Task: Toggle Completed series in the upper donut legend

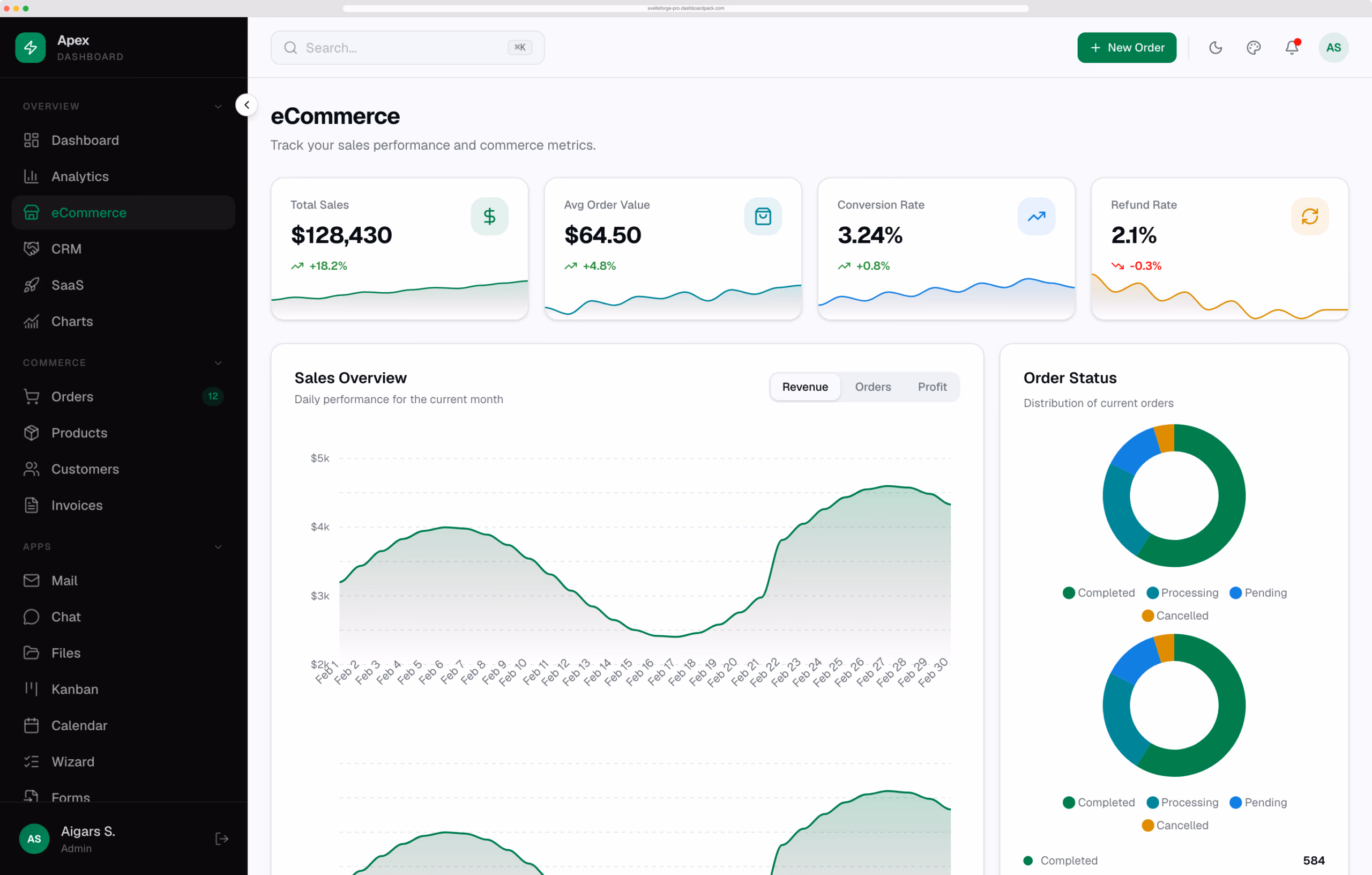Action: [x=1099, y=593]
